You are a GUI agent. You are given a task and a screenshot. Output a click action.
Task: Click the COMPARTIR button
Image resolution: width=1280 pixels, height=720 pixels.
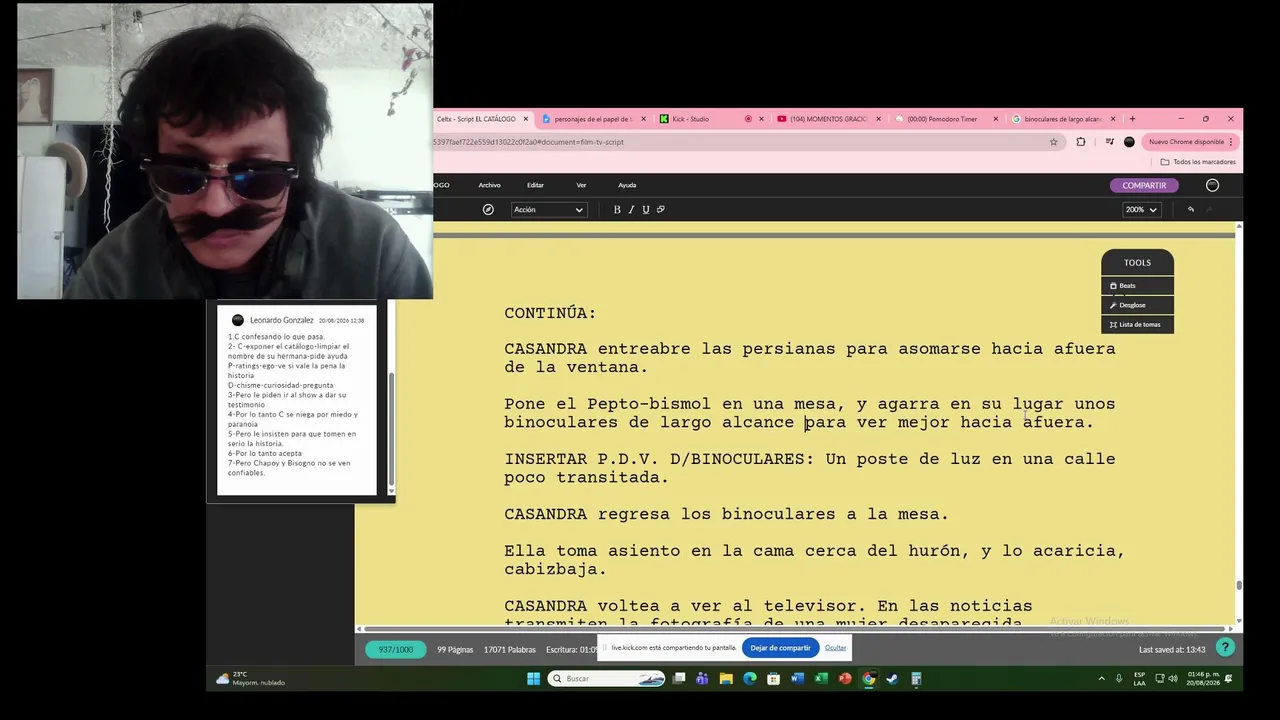tap(1144, 185)
